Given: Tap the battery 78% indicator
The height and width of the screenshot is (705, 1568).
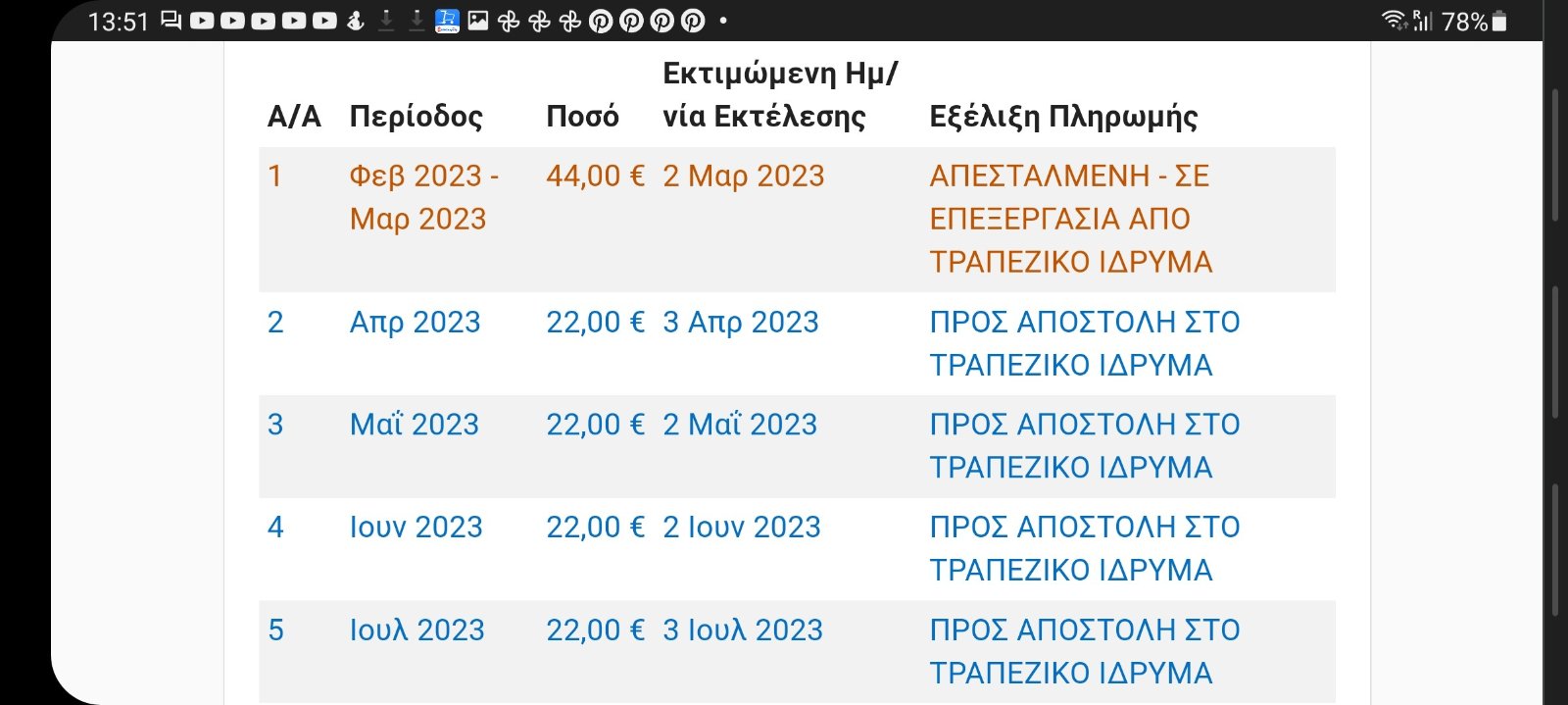Looking at the screenshot, I should point(1475,21).
